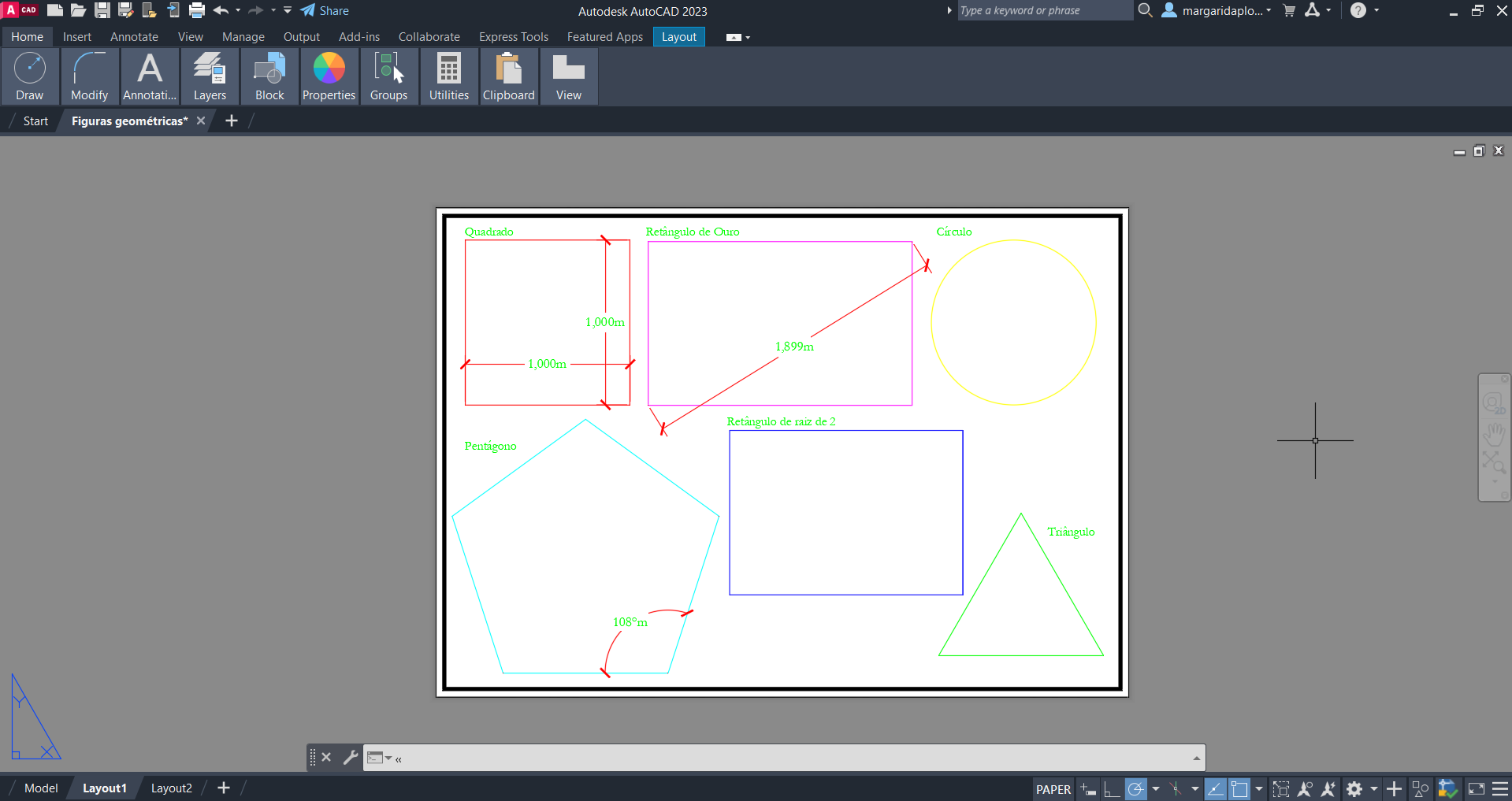This screenshot has height=801, width=1512.
Task: Expand the undo history dropdown arrow
Action: click(238, 11)
